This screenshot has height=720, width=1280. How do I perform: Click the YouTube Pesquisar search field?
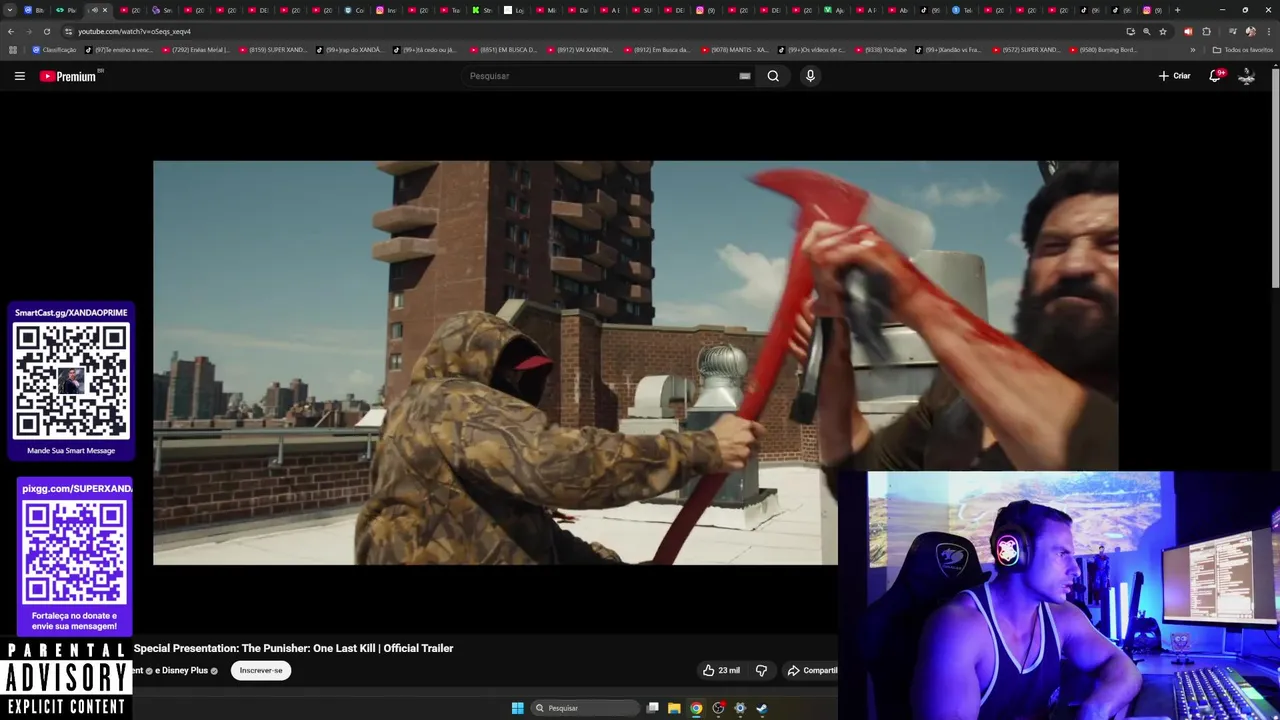600,76
